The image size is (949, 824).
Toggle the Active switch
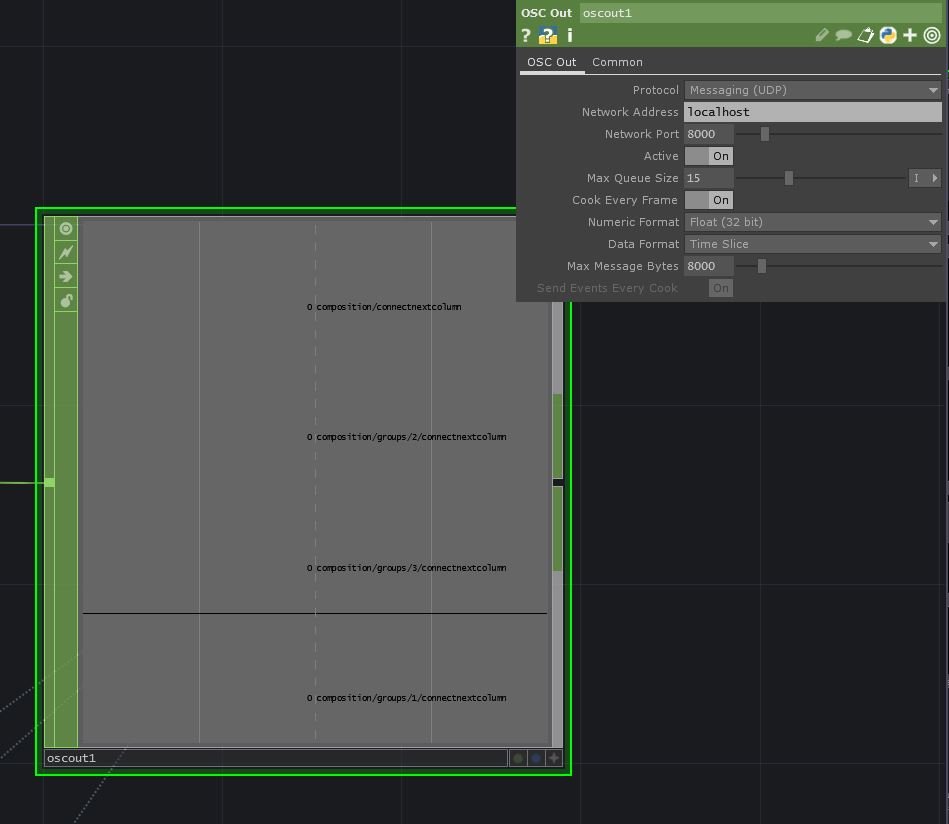point(709,156)
